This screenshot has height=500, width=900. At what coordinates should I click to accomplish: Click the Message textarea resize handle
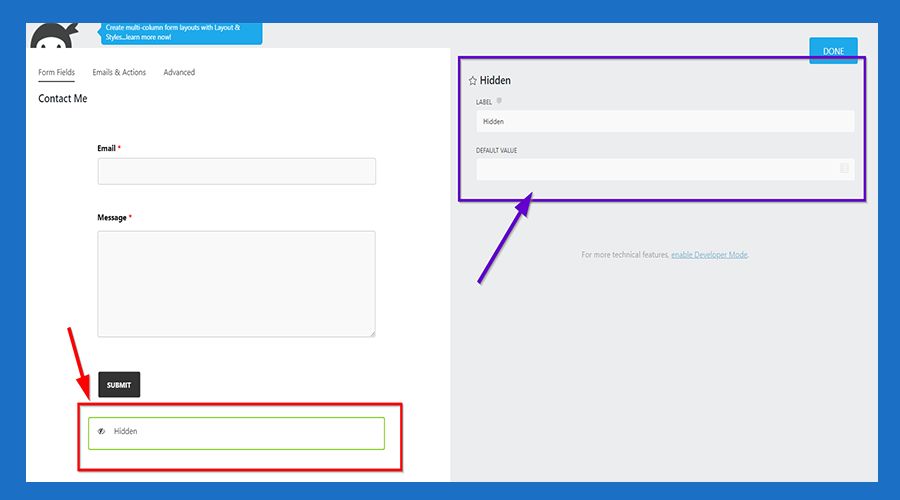point(371,333)
